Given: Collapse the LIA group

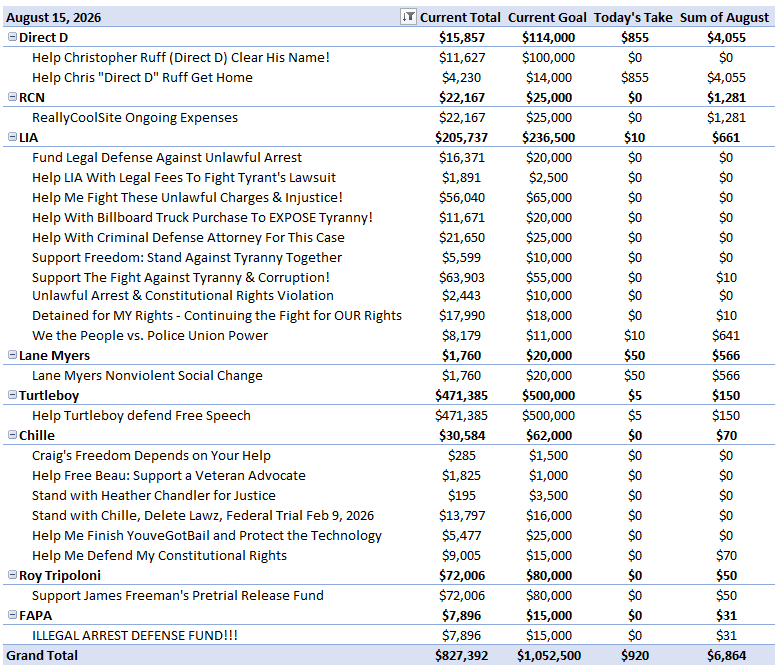Looking at the screenshot, I should (12, 137).
